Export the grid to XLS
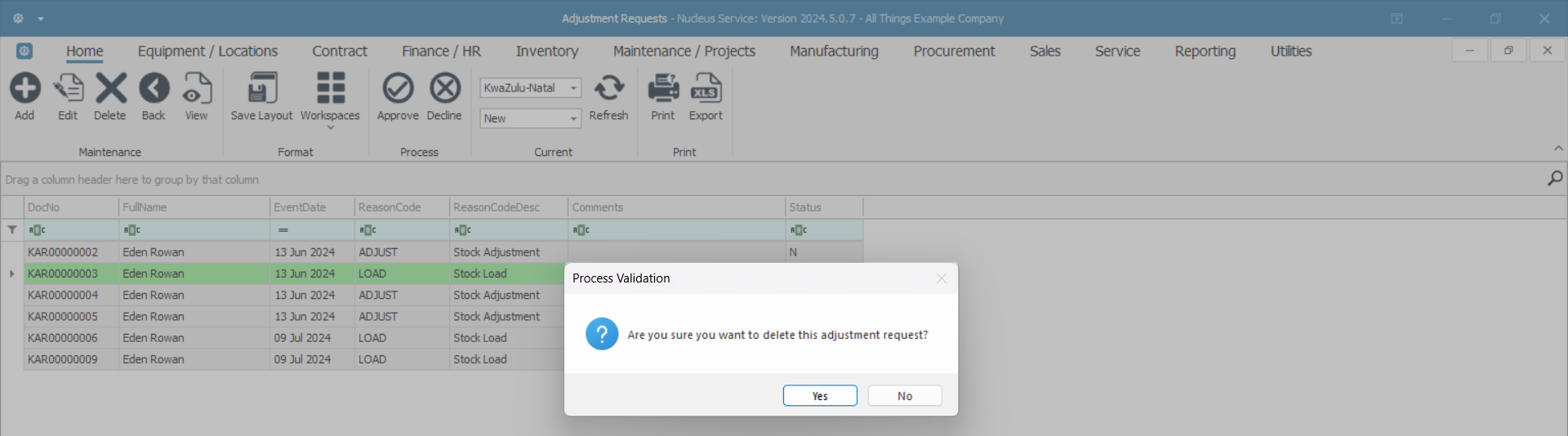 [x=706, y=88]
